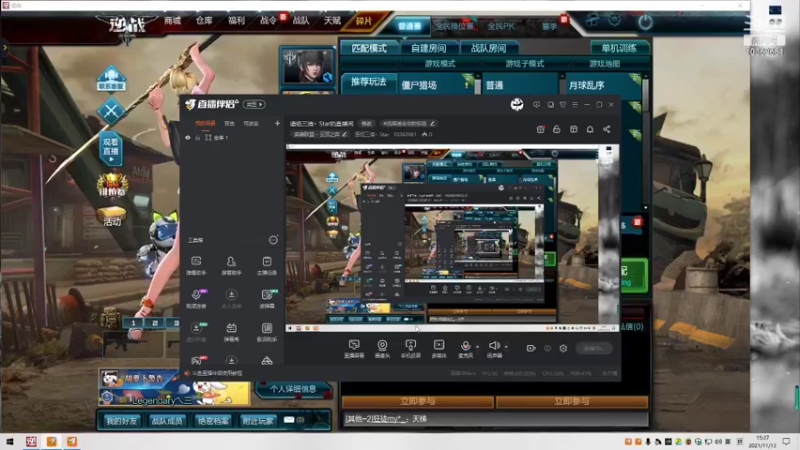Open the game settings gear in top bar

click(x=615, y=20)
